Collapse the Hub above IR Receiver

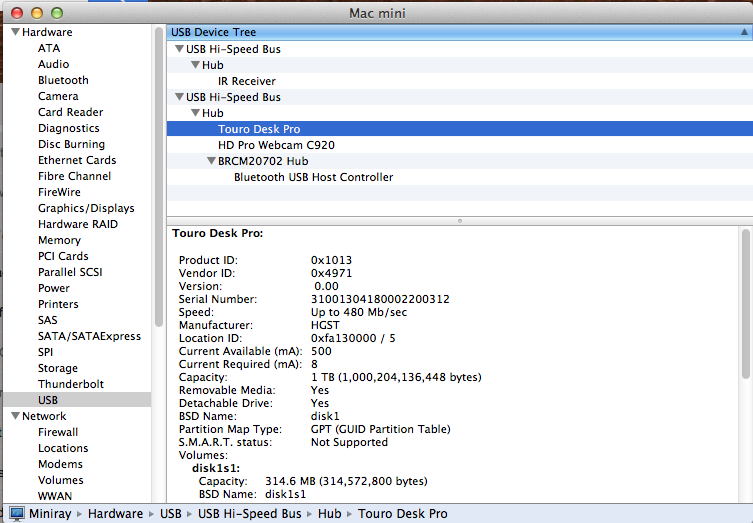(x=195, y=65)
